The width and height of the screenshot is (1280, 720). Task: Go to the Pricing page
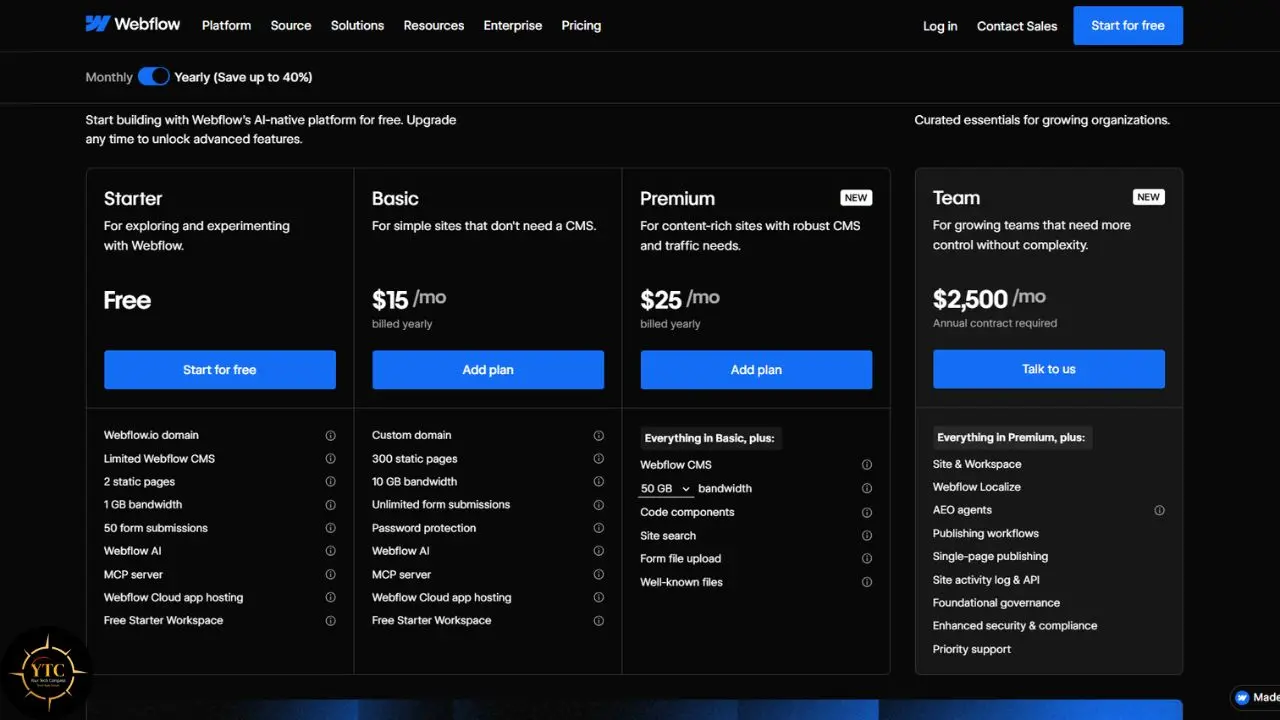[581, 25]
